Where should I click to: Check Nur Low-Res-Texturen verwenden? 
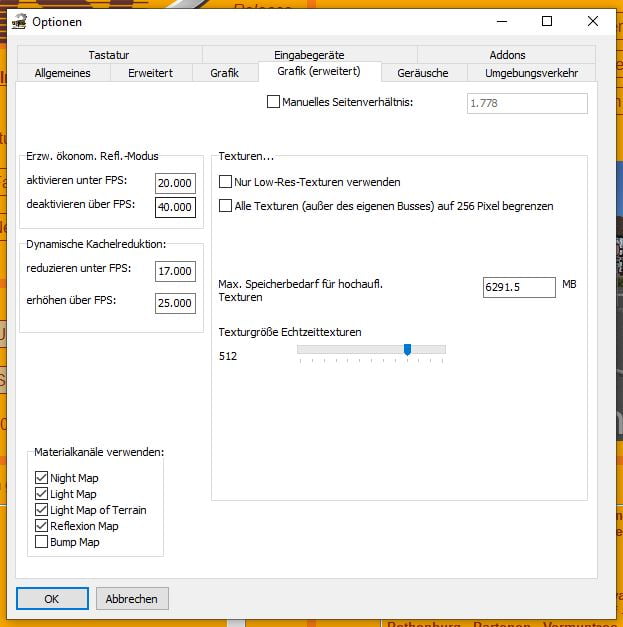pyautogui.click(x=226, y=182)
